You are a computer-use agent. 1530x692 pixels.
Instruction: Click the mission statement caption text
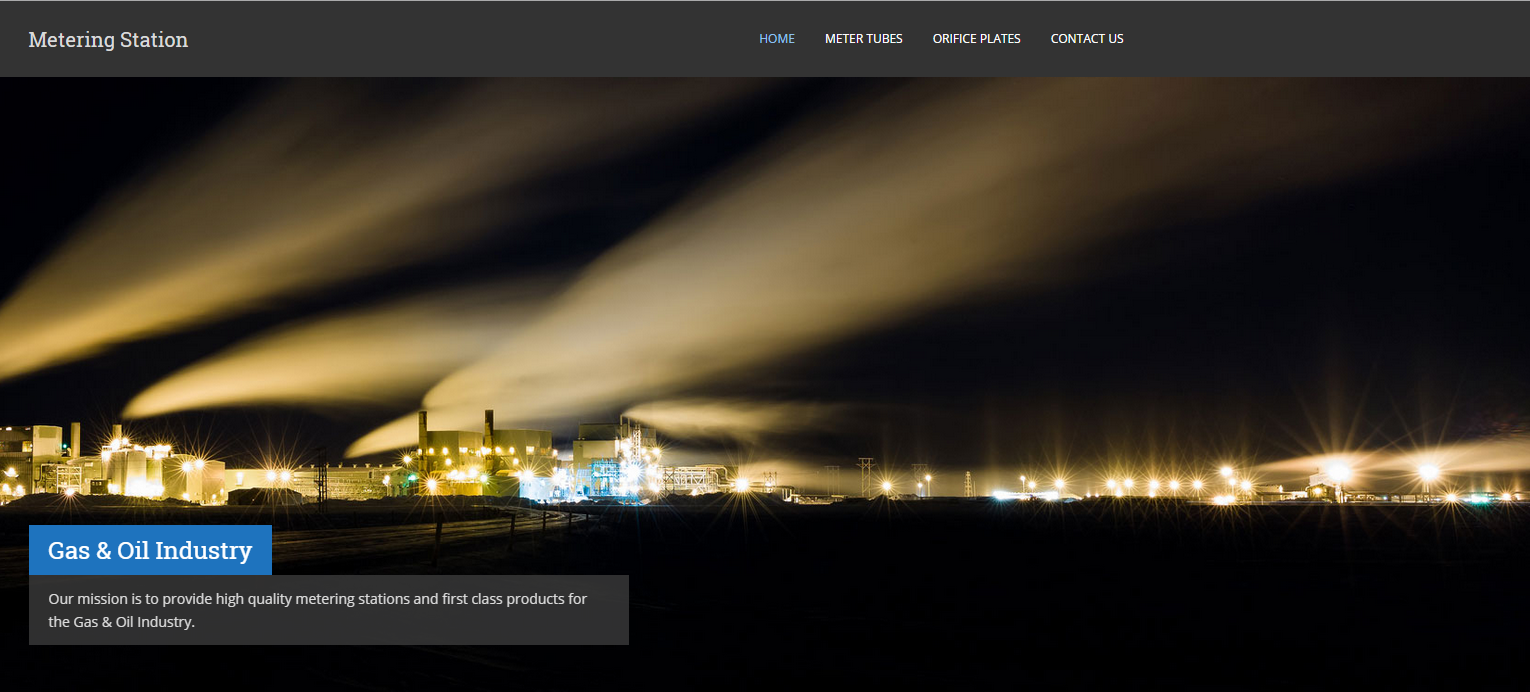click(x=318, y=610)
